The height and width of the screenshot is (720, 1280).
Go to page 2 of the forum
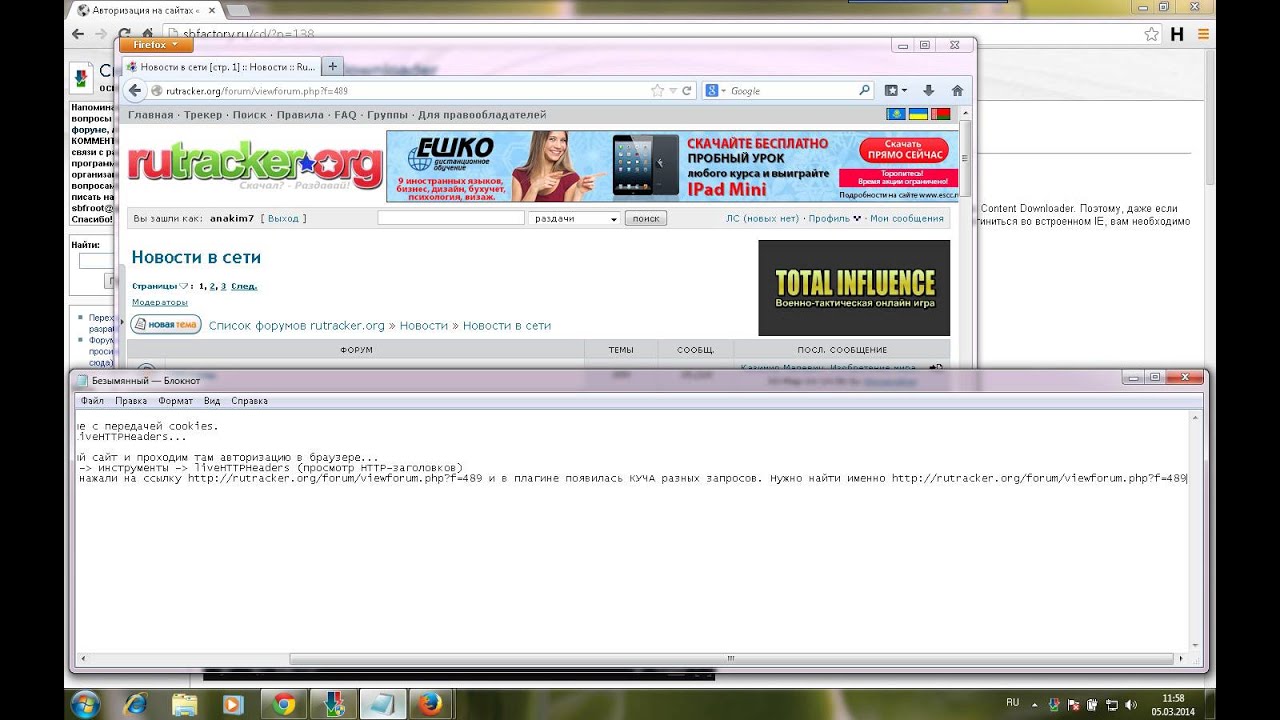click(x=213, y=286)
